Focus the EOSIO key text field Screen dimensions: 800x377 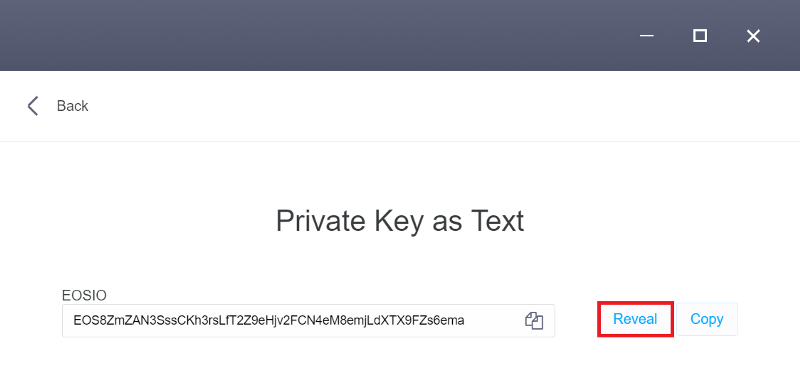[x=308, y=321]
